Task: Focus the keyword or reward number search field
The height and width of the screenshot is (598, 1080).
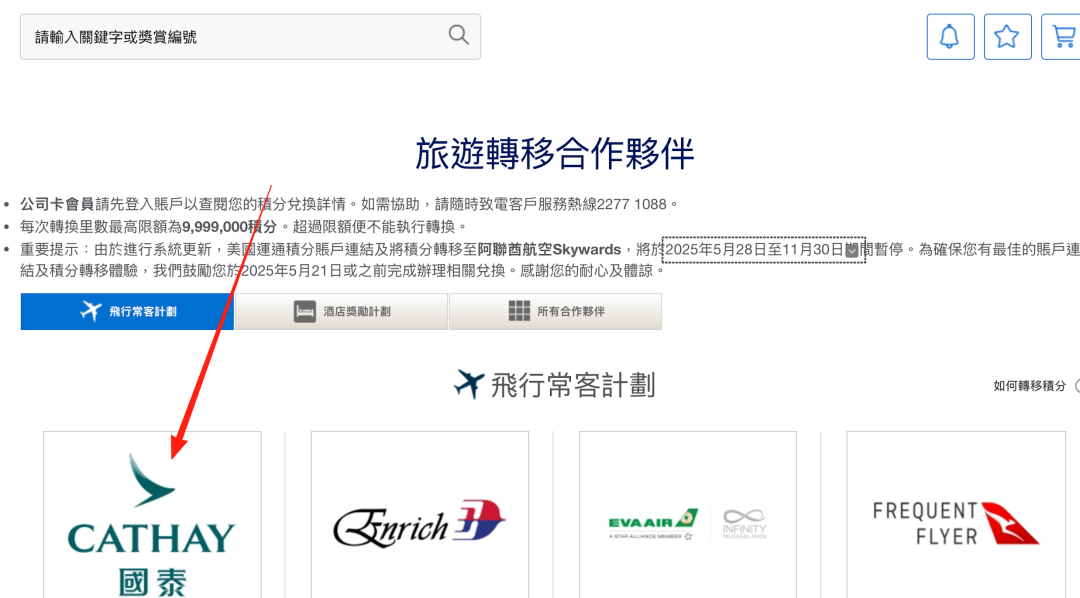Action: (250, 37)
